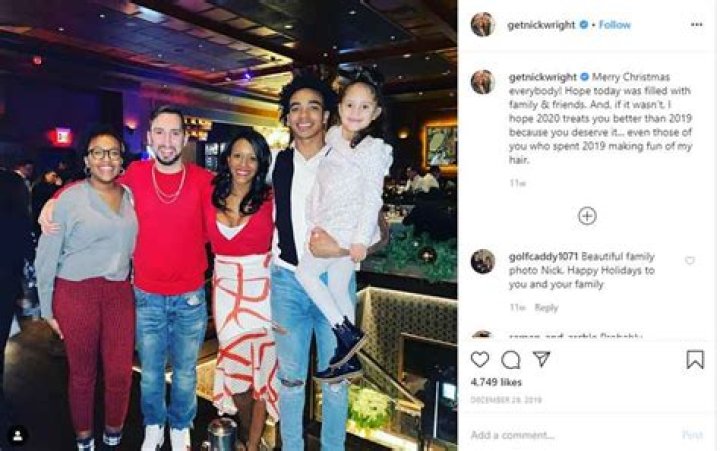Load more comments with the plus circle
This screenshot has height=451, width=720.
[587, 216]
